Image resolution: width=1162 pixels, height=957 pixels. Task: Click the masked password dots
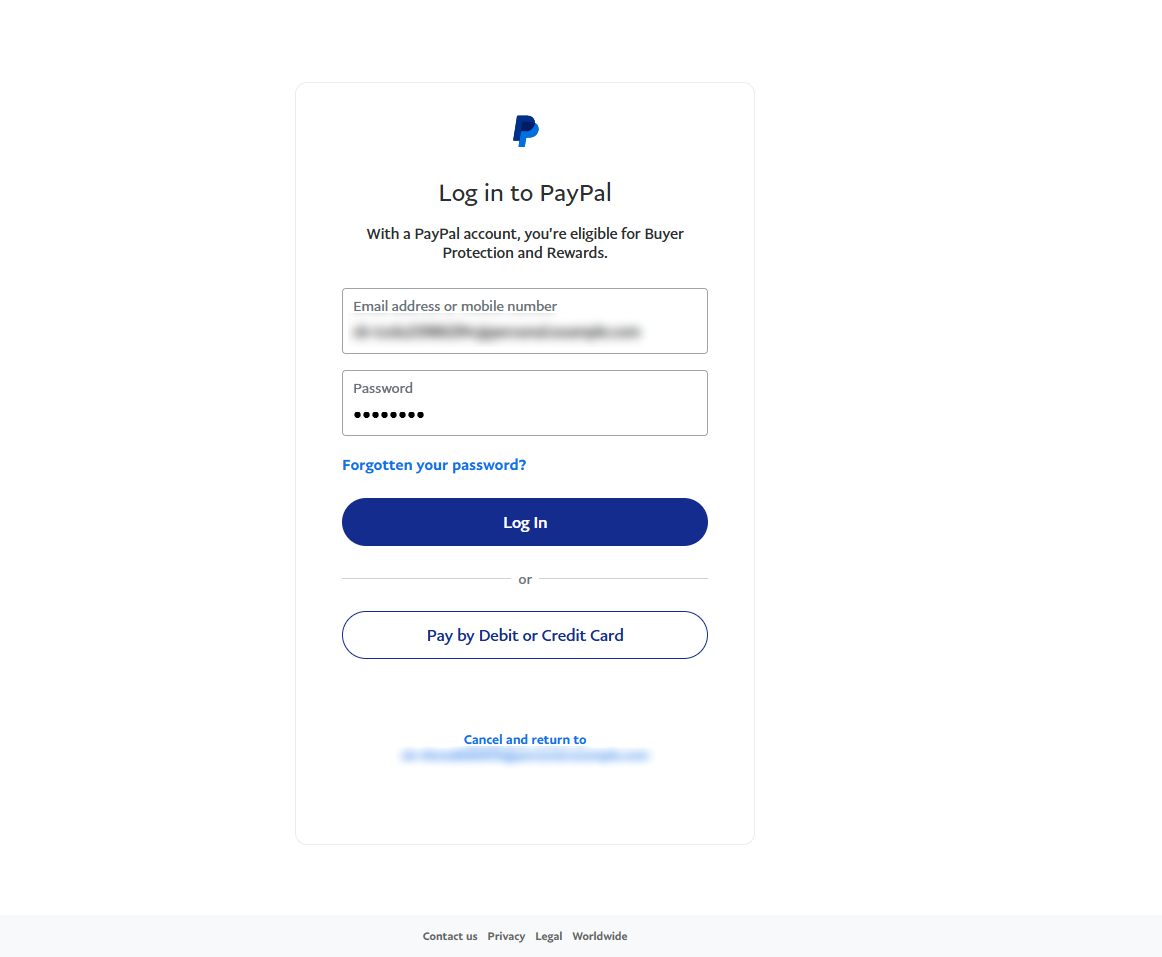click(389, 414)
